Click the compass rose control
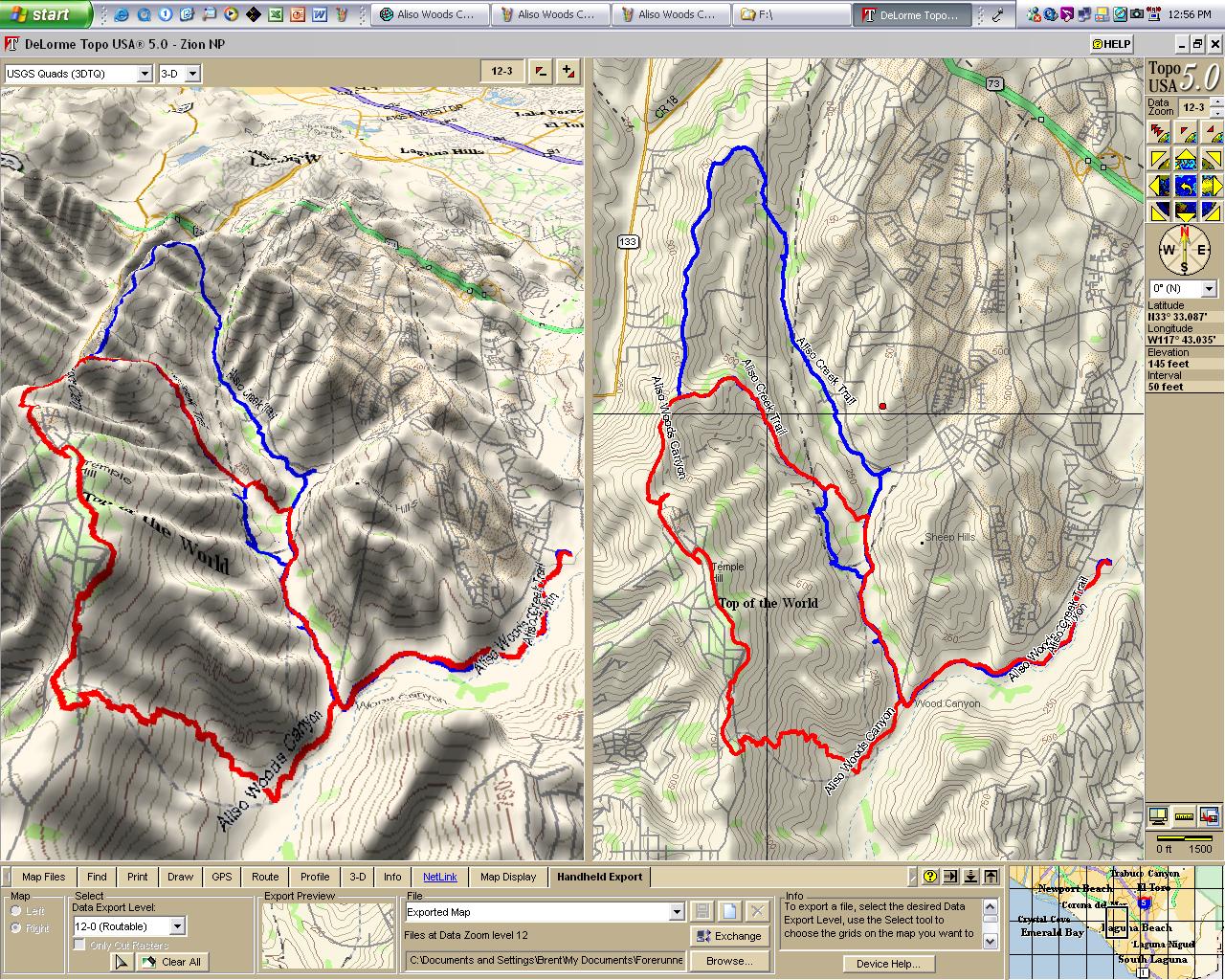This screenshot has height=980, width=1225. [1185, 251]
